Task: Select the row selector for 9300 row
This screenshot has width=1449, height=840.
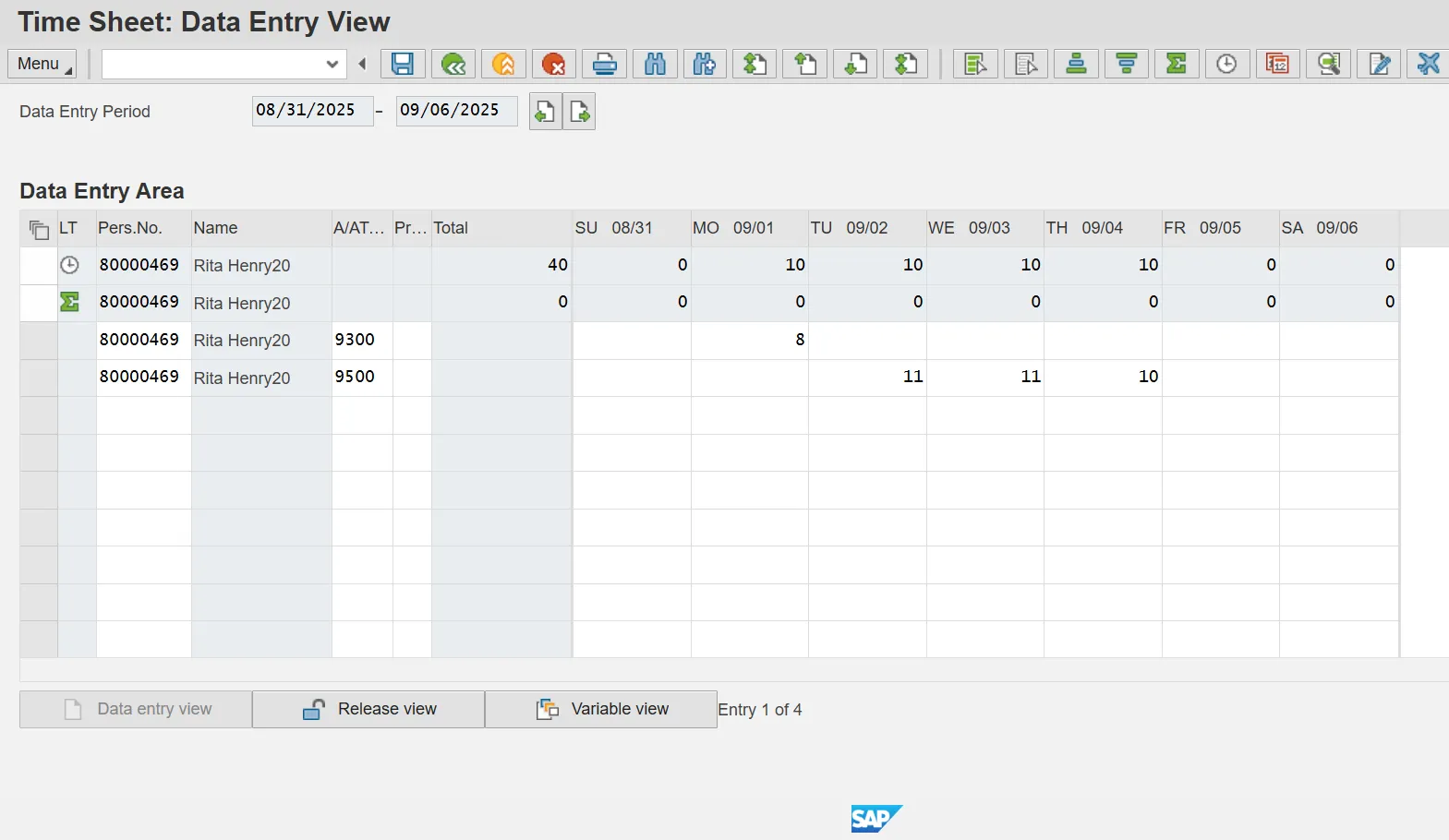Action: click(x=39, y=341)
